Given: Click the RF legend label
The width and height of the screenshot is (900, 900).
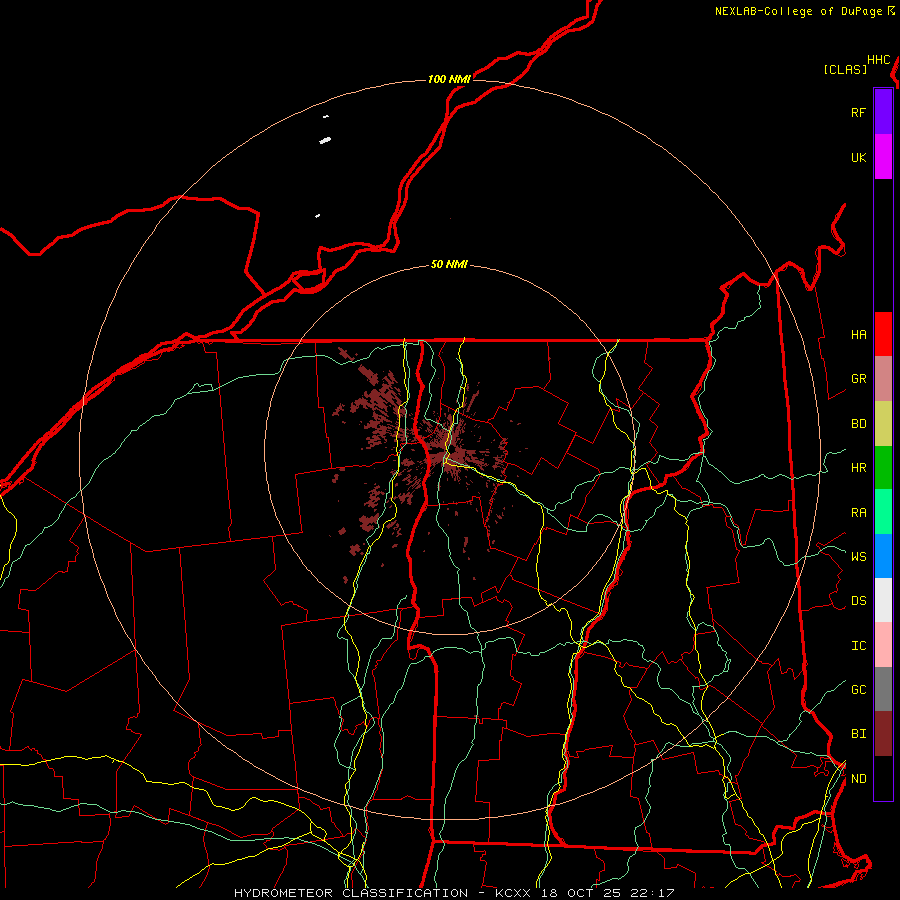Looking at the screenshot, I should [x=858, y=112].
